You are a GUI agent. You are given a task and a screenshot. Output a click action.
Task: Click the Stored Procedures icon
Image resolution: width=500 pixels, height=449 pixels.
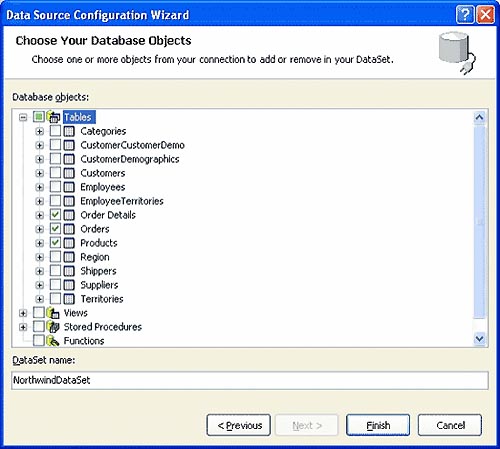[53, 327]
